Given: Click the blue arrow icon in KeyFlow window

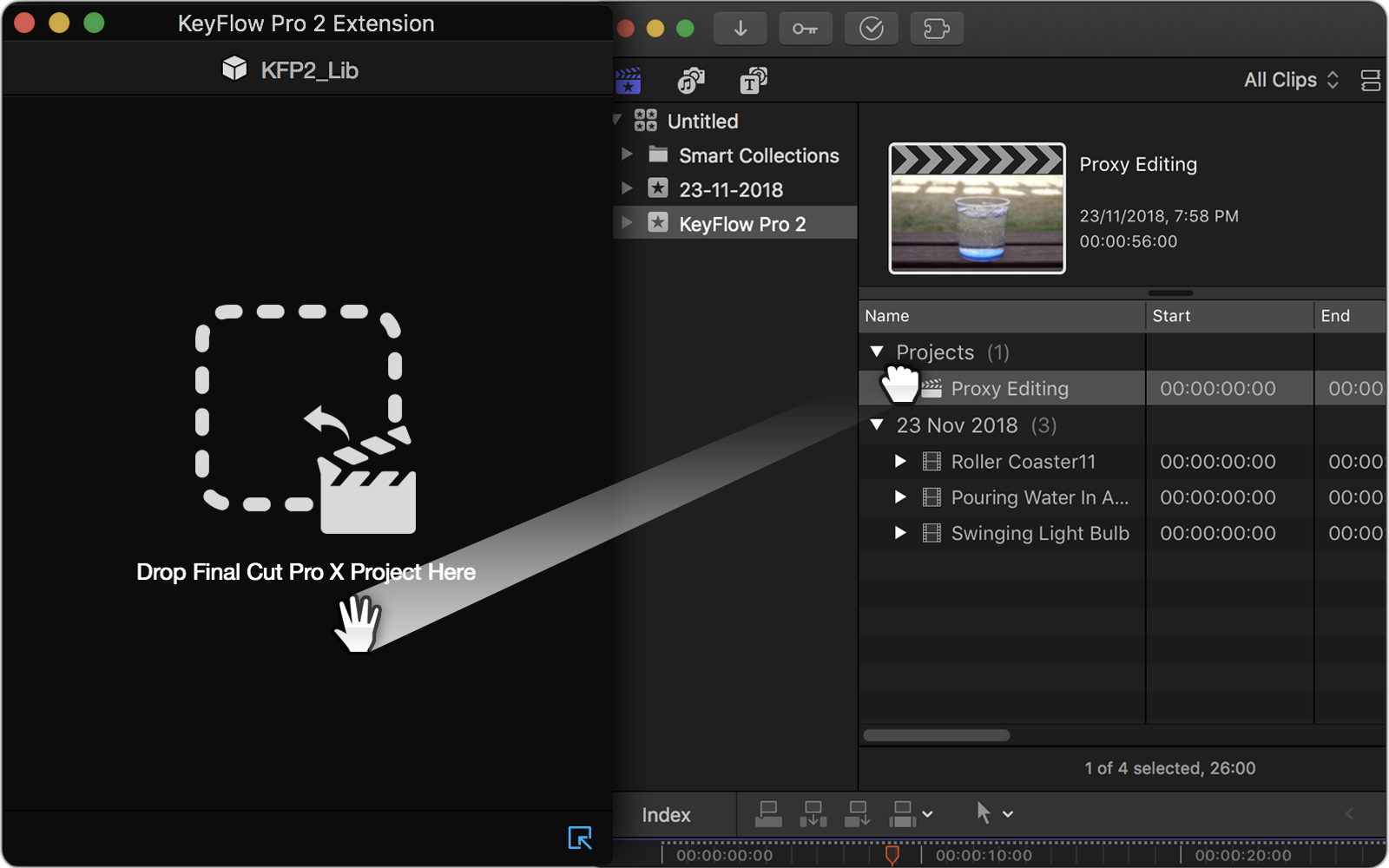Looking at the screenshot, I should 580,838.
